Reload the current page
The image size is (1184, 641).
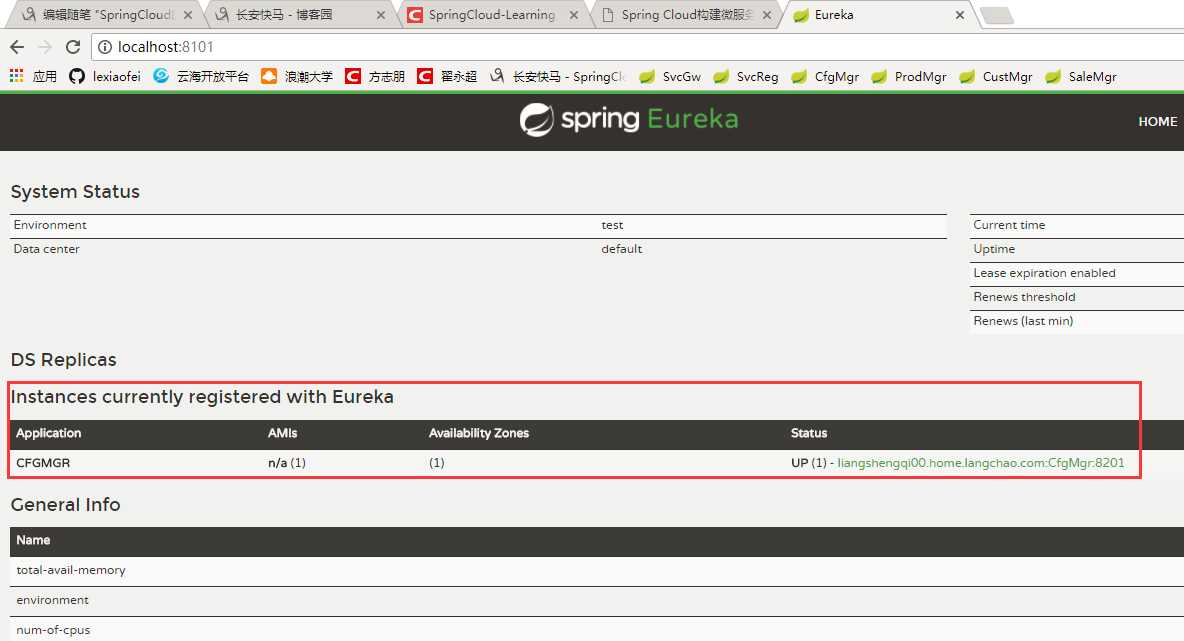coord(72,47)
